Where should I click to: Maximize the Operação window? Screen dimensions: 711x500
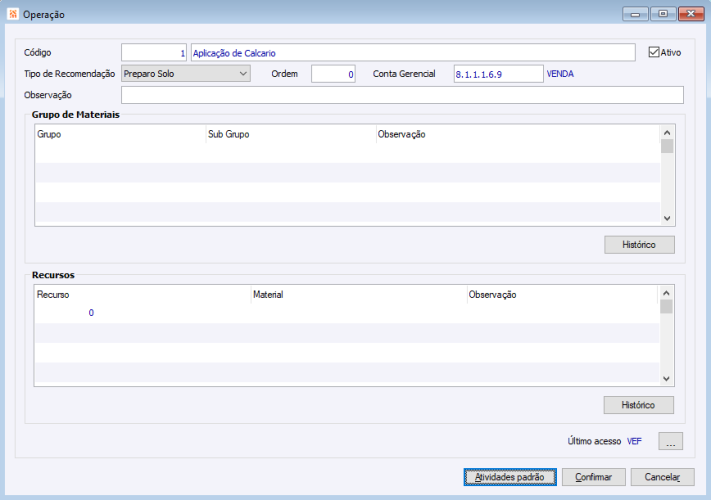tap(663, 14)
